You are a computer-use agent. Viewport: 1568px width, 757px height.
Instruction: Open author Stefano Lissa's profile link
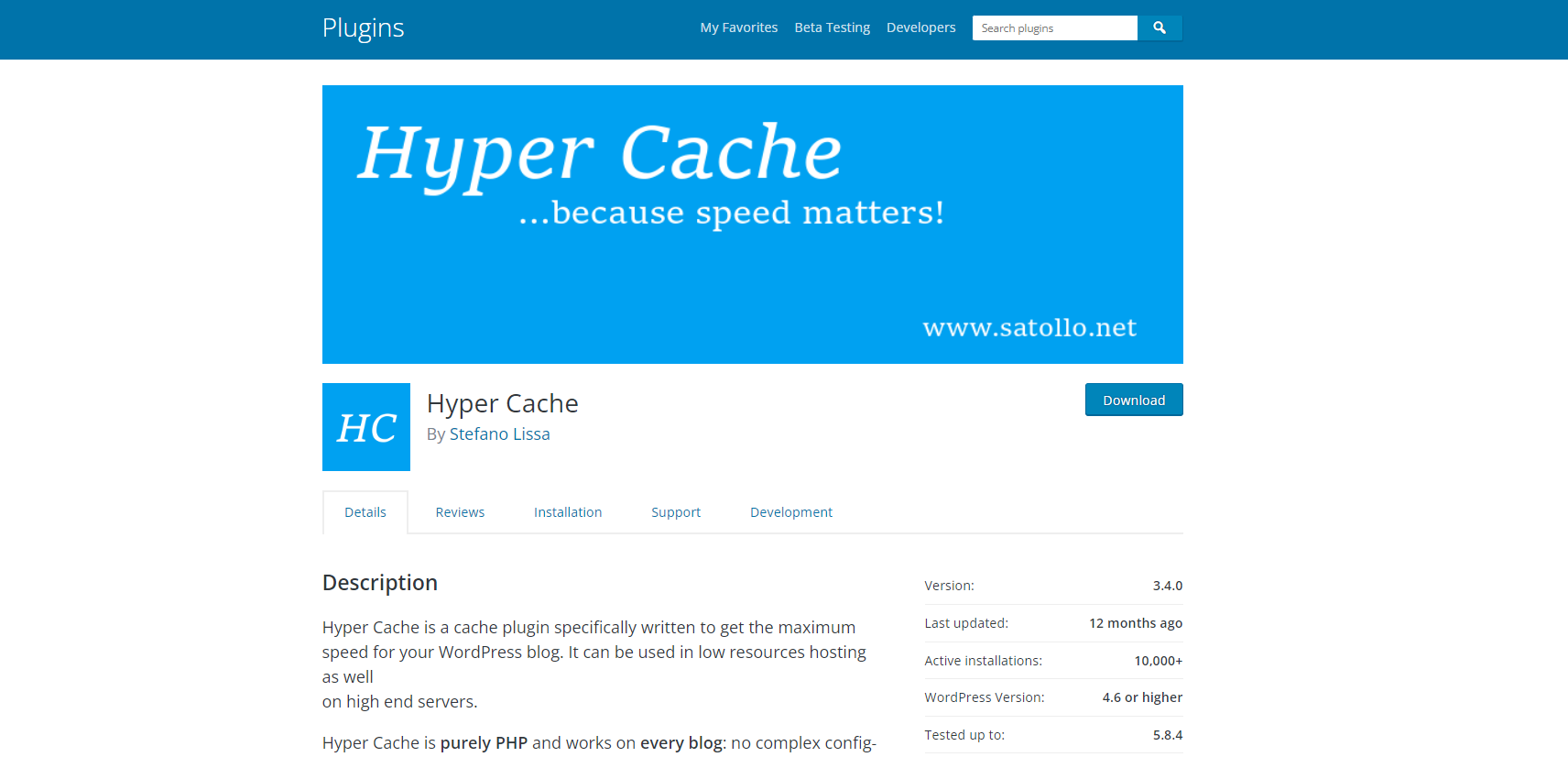(499, 434)
